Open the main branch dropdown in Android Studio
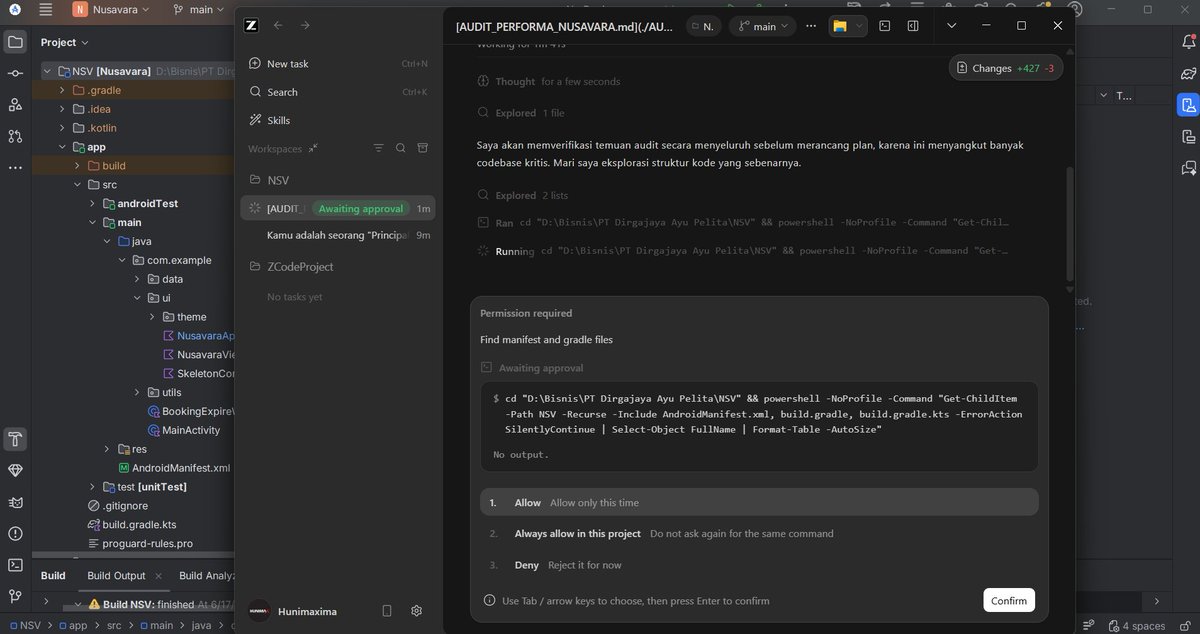The image size is (1200, 634). click(199, 10)
